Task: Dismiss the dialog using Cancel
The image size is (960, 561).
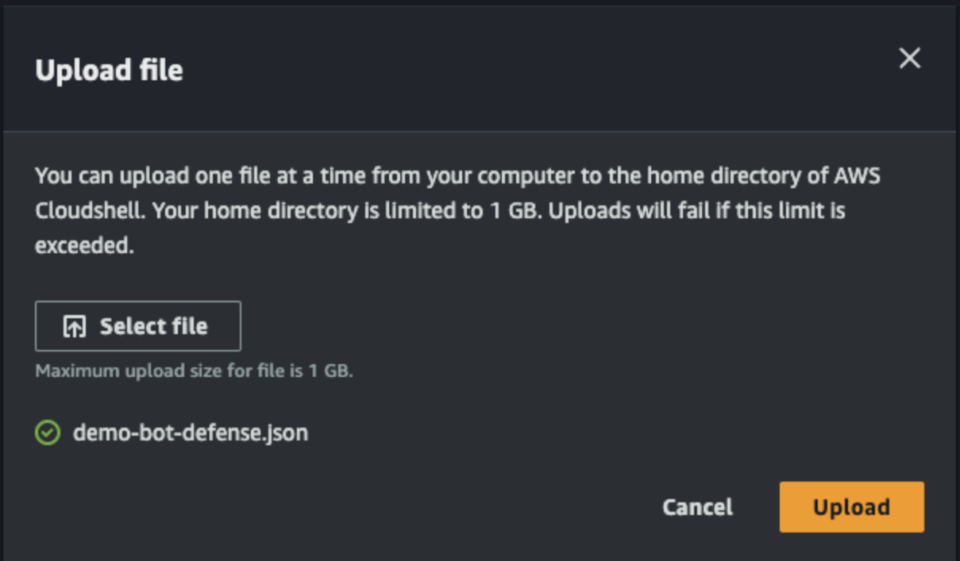Action: [697, 507]
